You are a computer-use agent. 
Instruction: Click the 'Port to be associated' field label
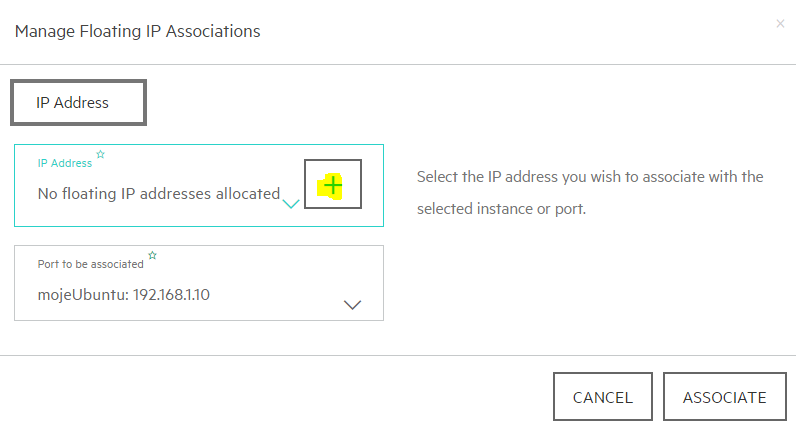tap(90, 264)
